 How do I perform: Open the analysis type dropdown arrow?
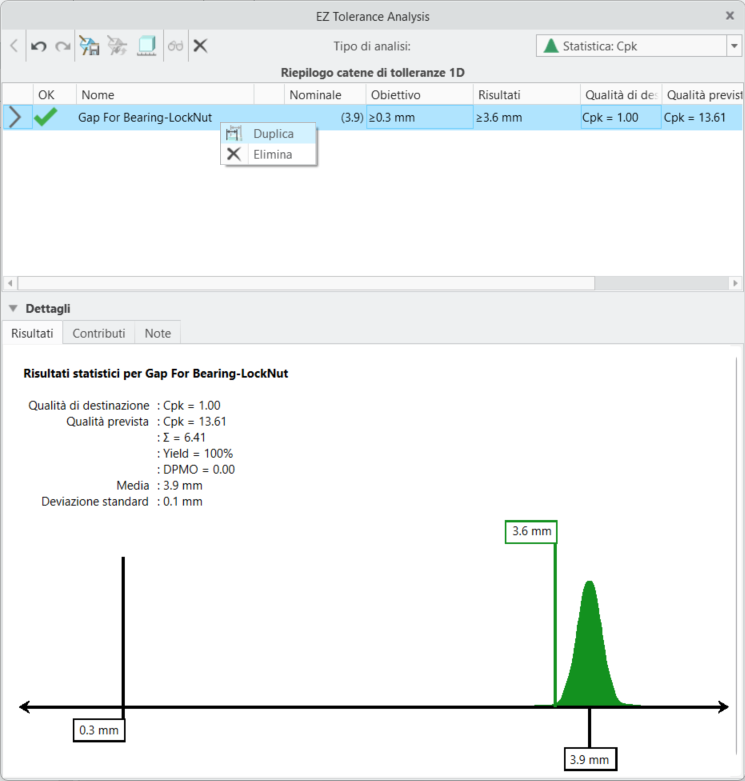[x=734, y=46]
